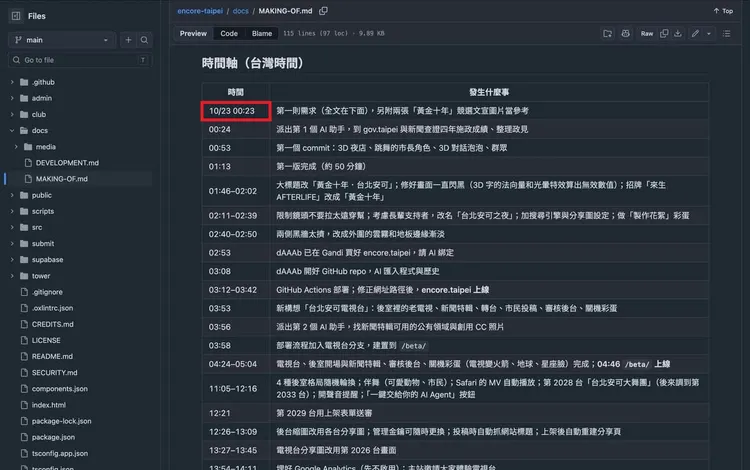Open Copilot icon in file toolbar
The height and width of the screenshot is (470, 750).
point(626,33)
